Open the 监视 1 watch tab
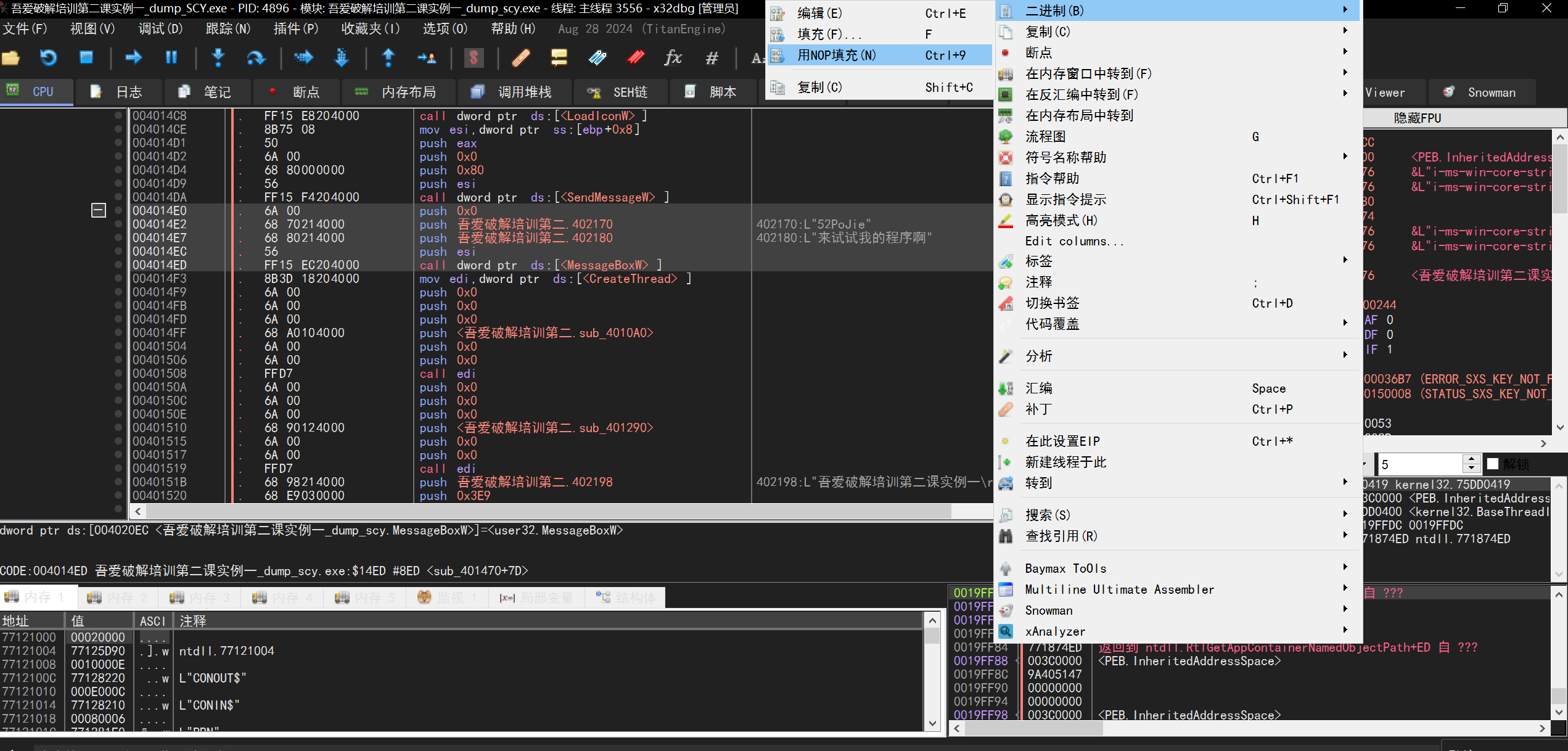The height and width of the screenshot is (751, 1568). click(448, 597)
